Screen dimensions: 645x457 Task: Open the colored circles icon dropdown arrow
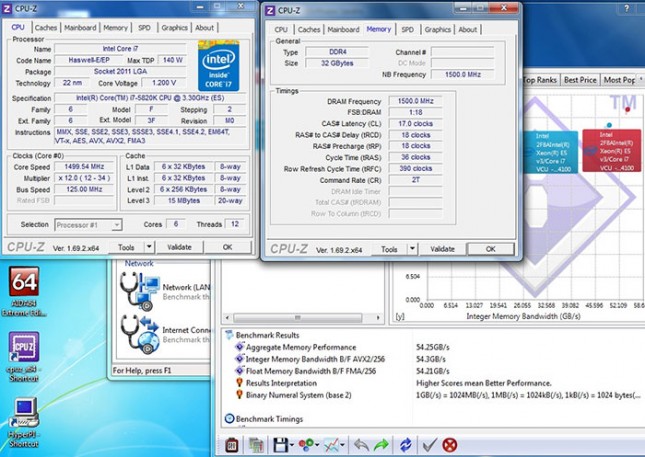tap(317, 445)
